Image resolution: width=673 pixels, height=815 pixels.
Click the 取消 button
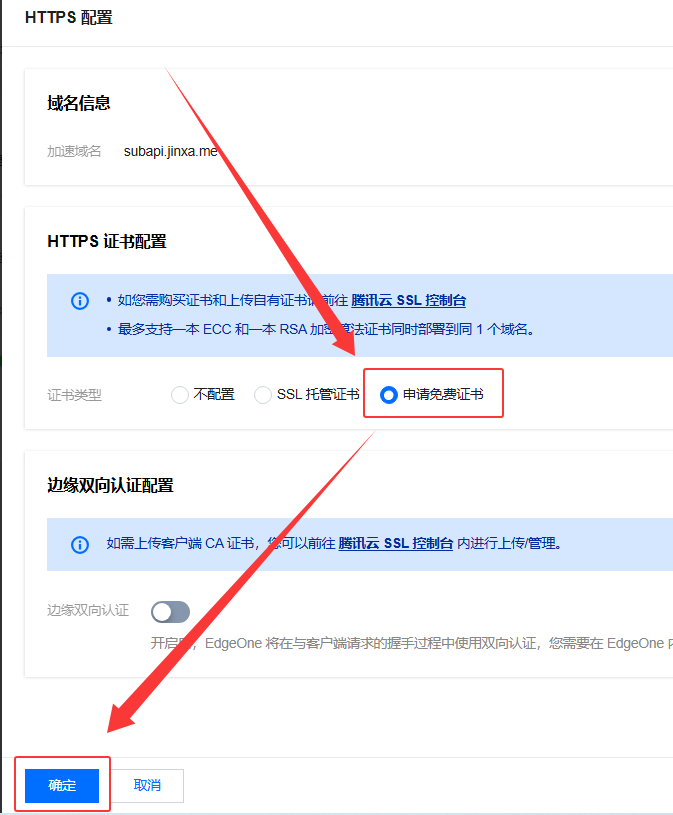pos(147,786)
